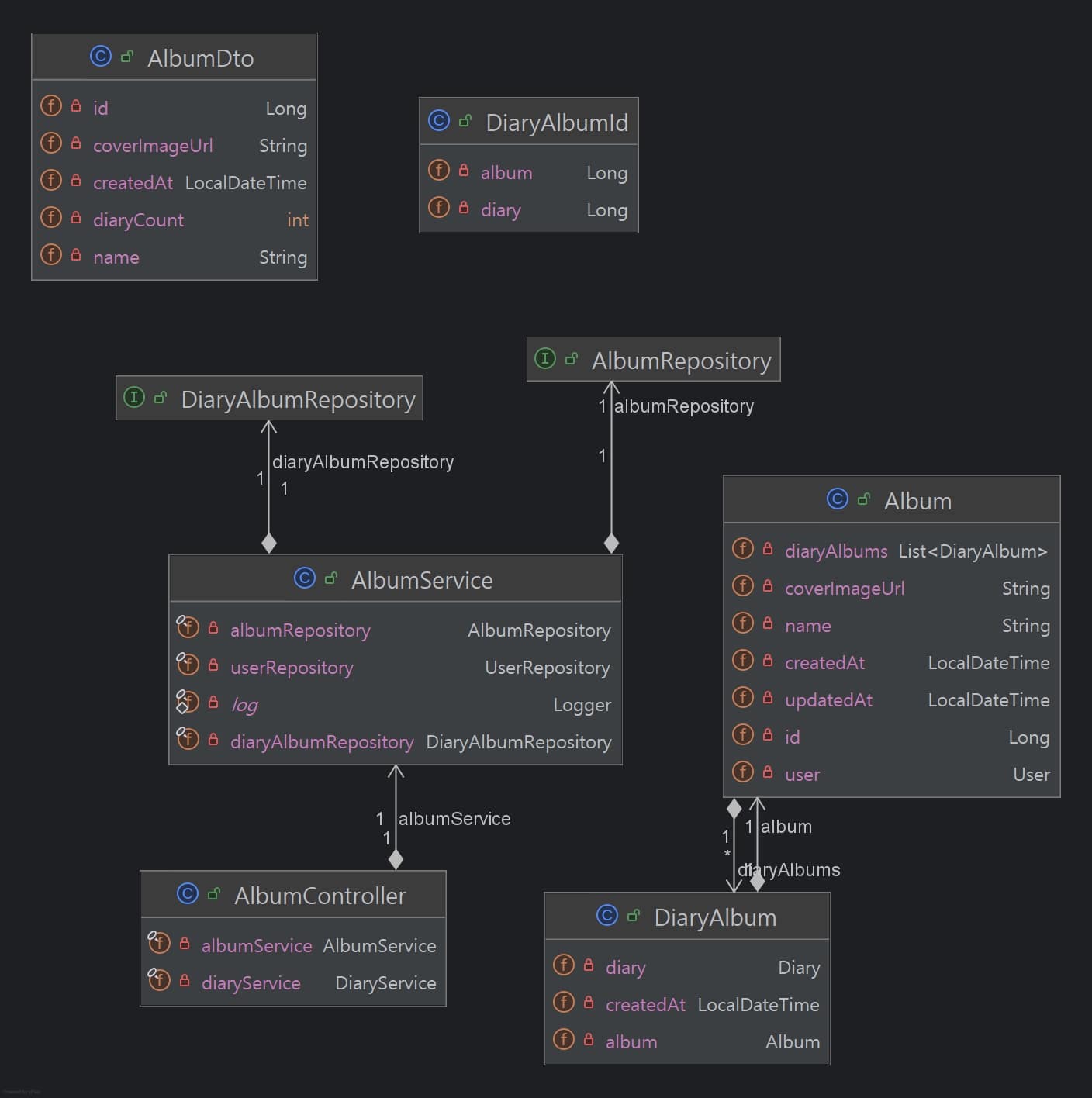1092x1098 pixels.
Task: Click the albumService association label
Action: click(454, 819)
